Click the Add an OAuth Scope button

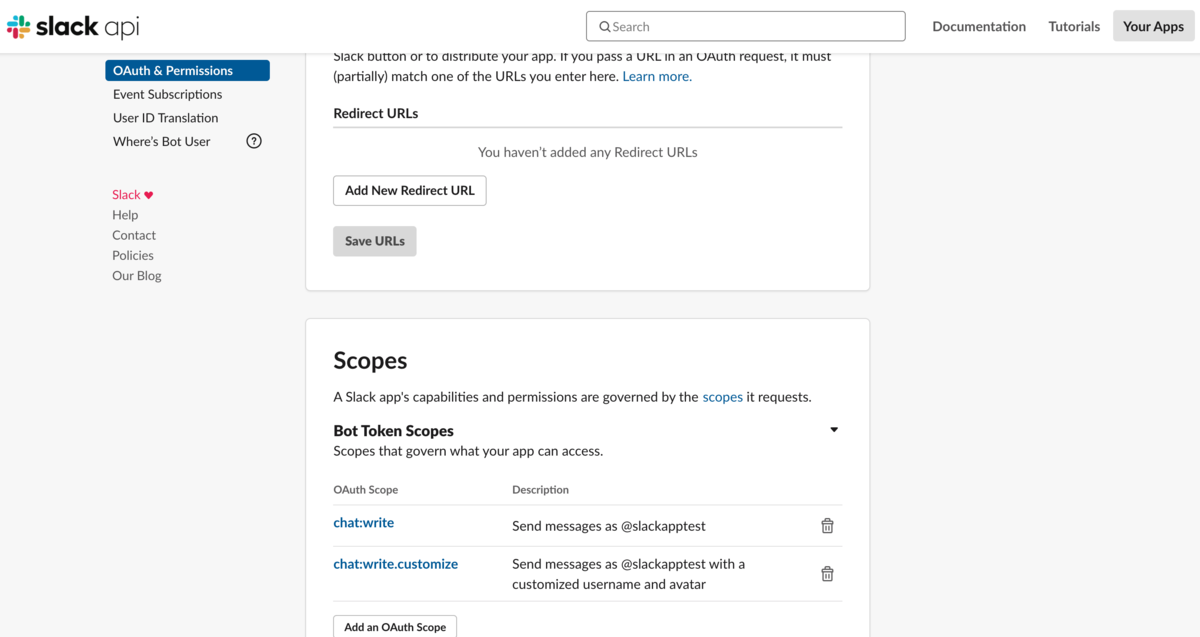tap(395, 626)
